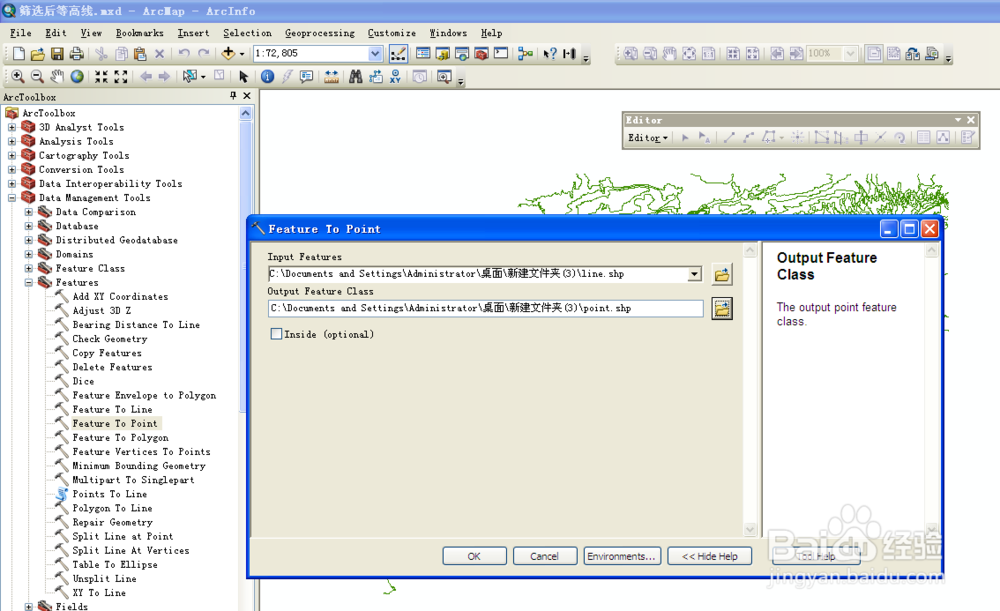Viewport: 1000px width, 611px height.
Task: Click the Tool Help button
Action: pyautogui.click(x=816, y=556)
